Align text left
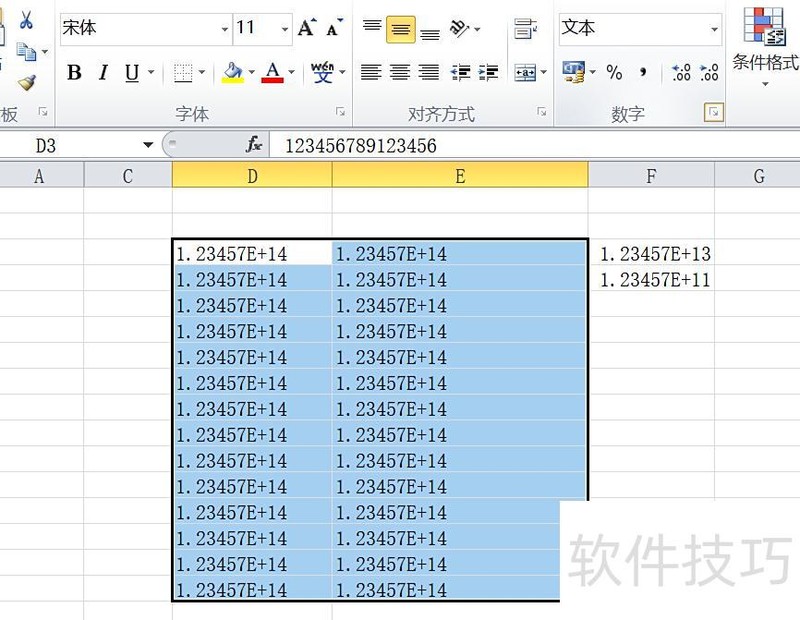Screen dimensions: 800x620 coord(371,72)
